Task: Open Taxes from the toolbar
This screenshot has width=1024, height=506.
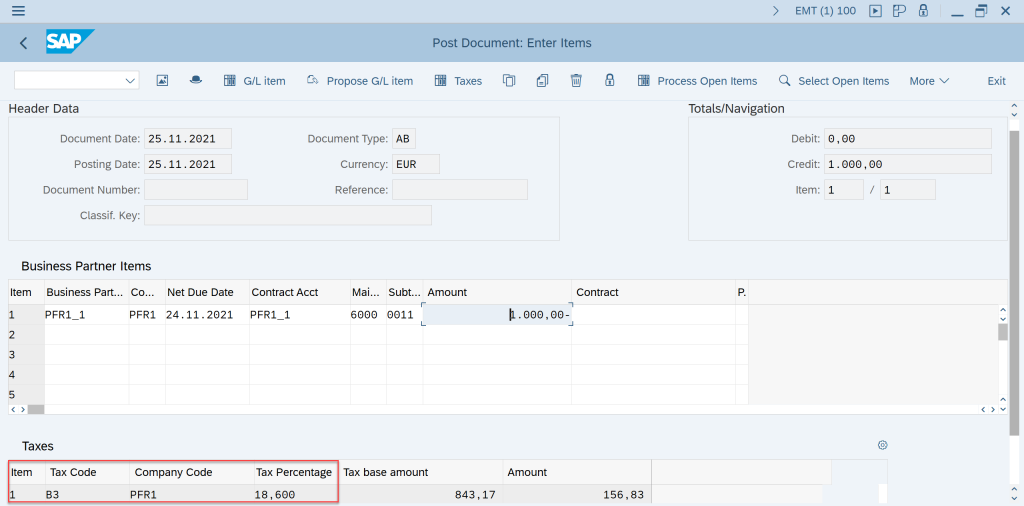Action: 458,81
